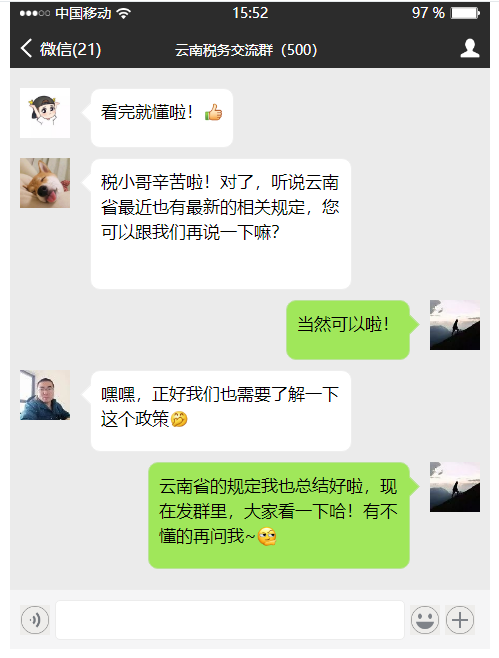The width and height of the screenshot is (499, 658).
Task: Open the Shiba dog avatar profile
Action: (45, 183)
